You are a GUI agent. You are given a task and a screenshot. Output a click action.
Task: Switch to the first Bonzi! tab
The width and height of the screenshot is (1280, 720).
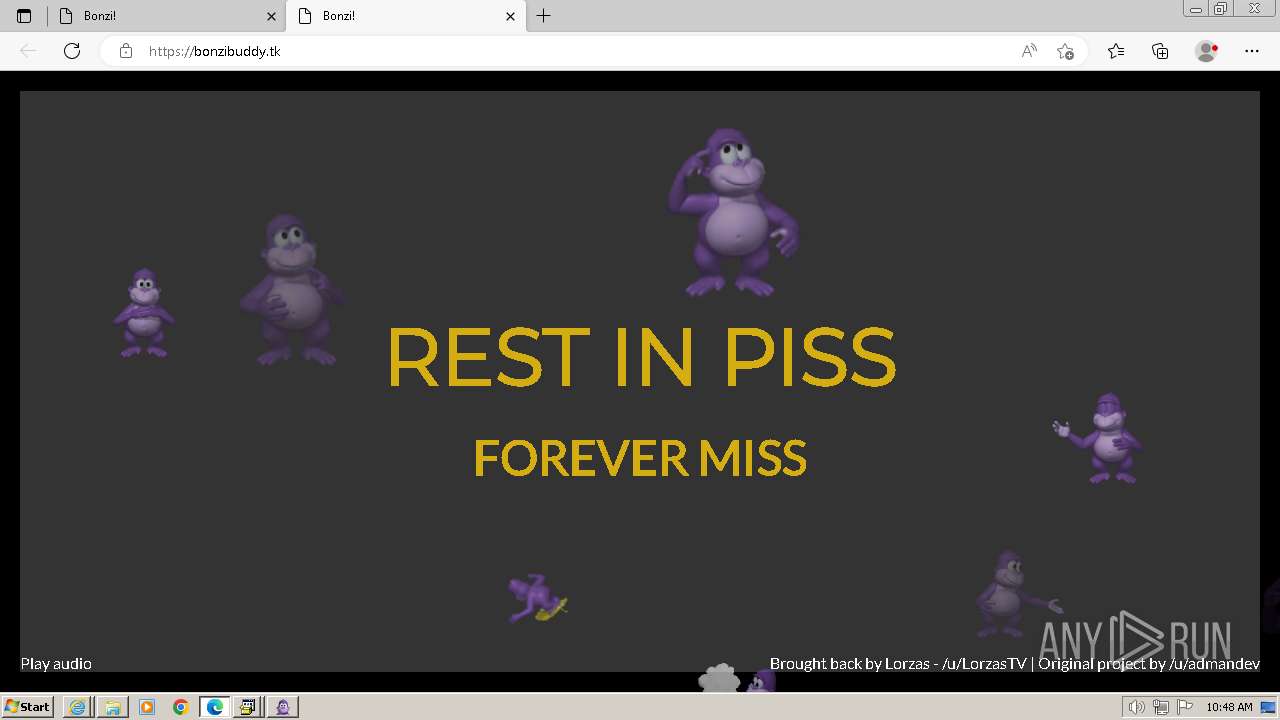166,16
